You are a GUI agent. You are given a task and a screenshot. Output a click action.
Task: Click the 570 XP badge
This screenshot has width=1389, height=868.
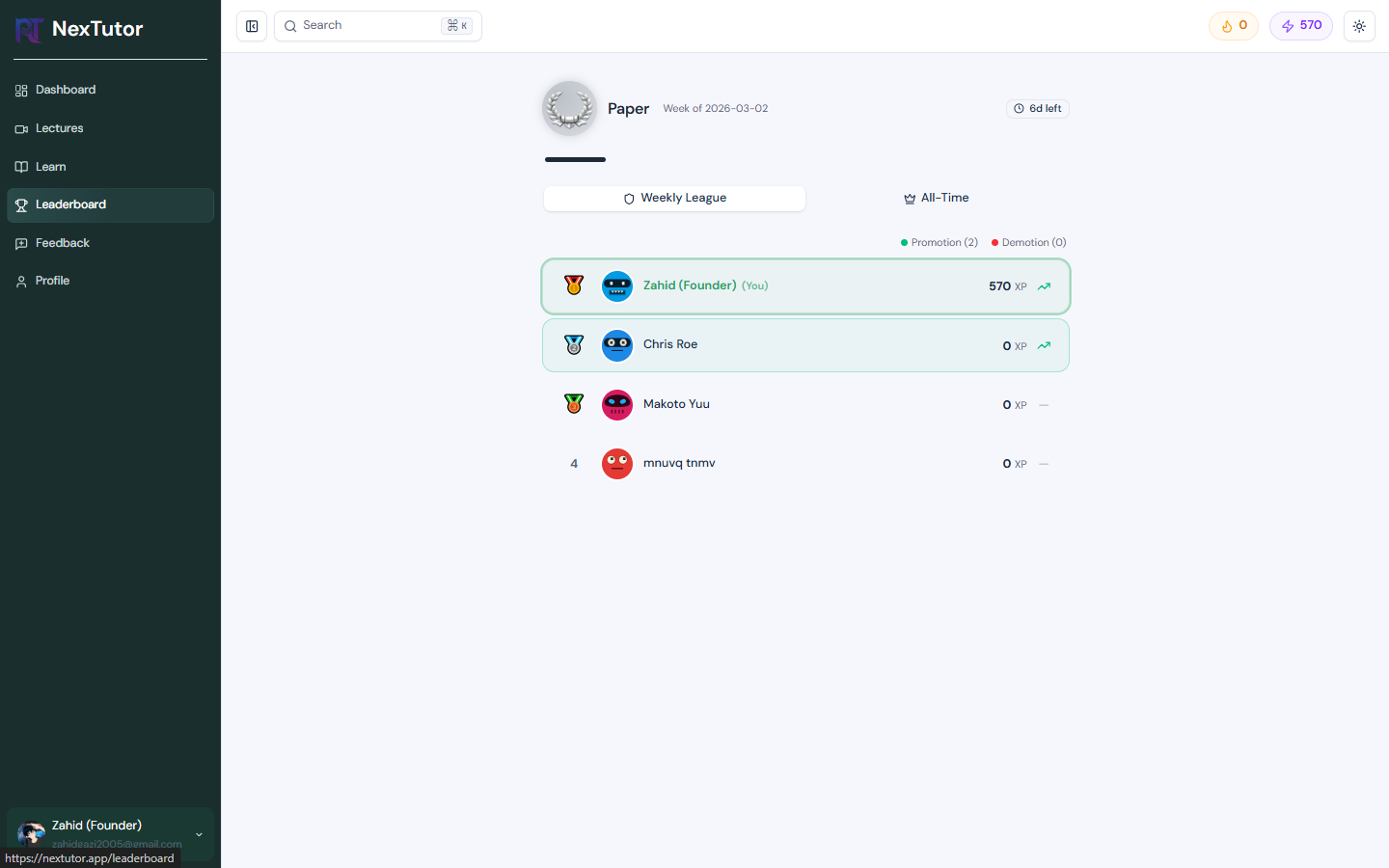click(1301, 26)
